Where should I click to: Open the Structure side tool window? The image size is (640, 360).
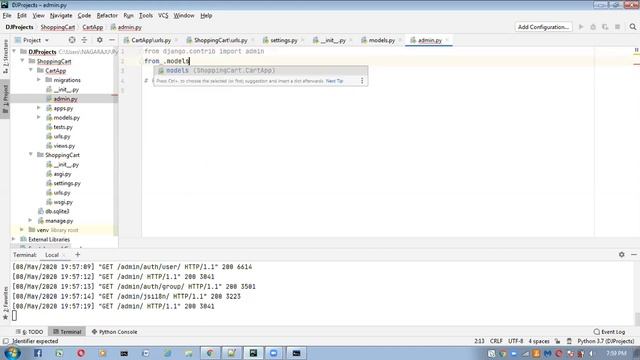pyautogui.click(x=5, y=56)
